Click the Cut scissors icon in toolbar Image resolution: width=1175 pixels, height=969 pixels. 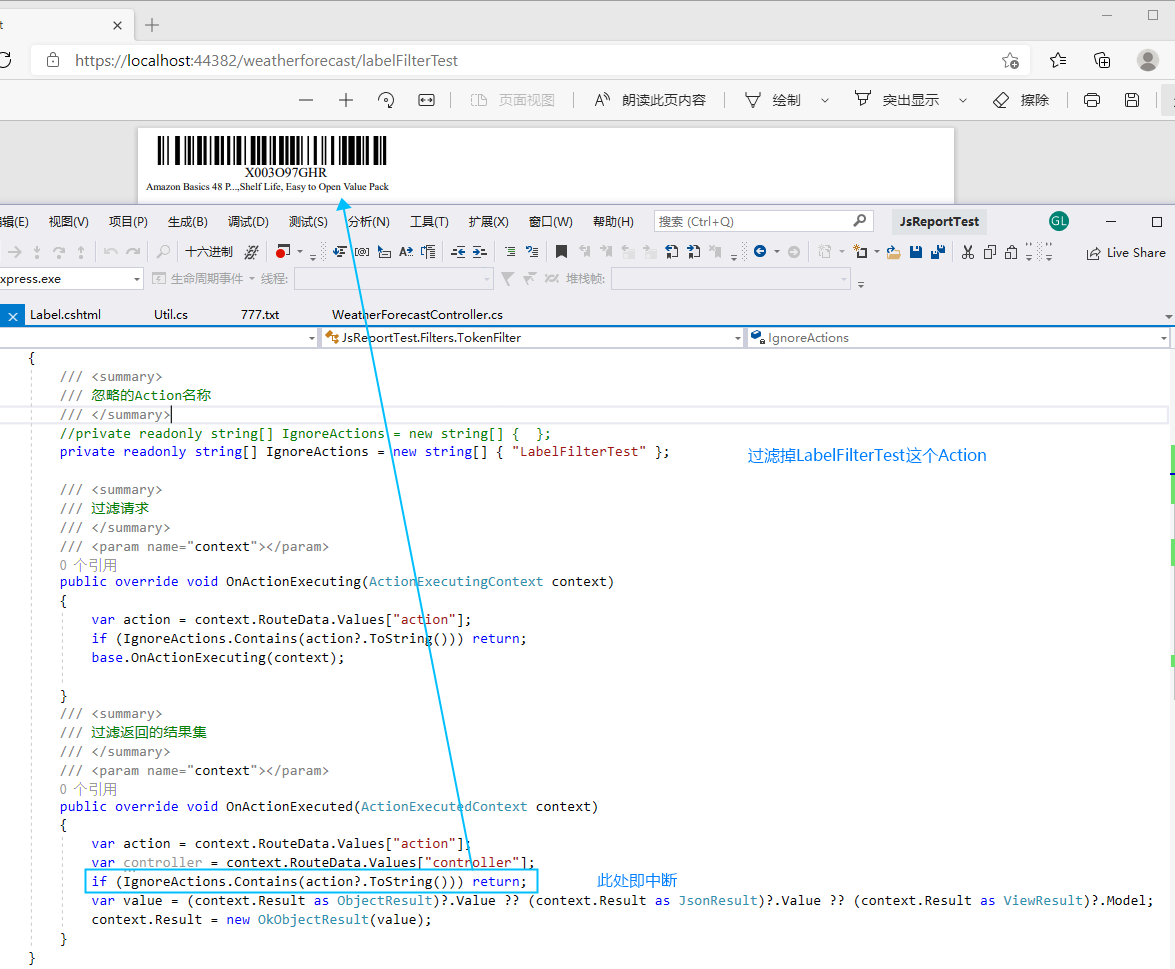pos(967,252)
